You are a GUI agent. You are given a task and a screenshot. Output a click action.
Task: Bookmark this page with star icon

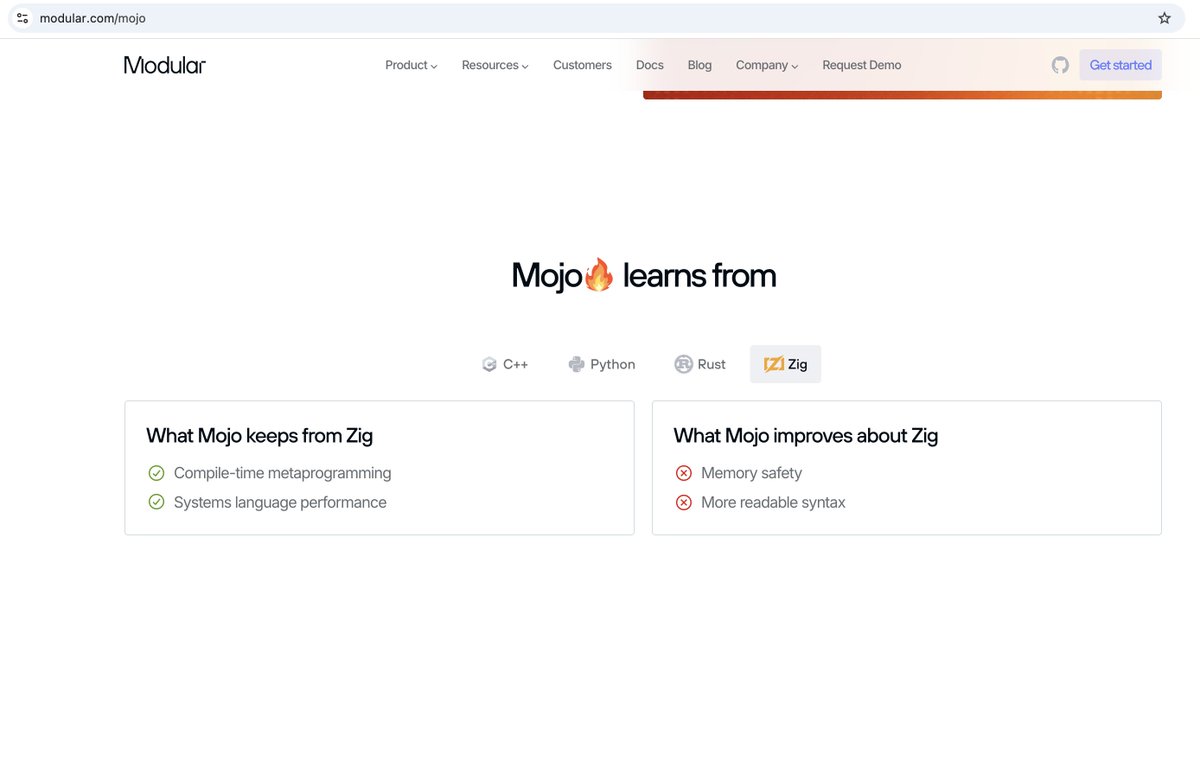coord(1164,18)
